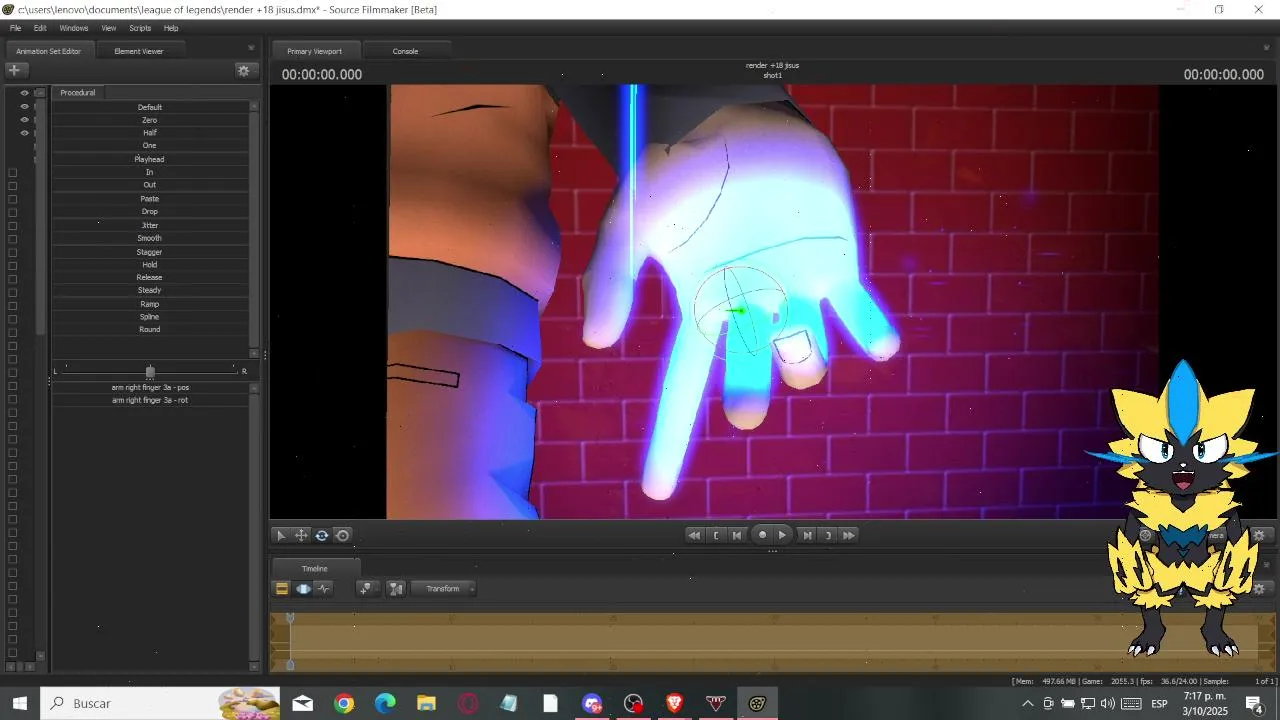Open the File menu
This screenshot has width=1280, height=720.
pos(15,28)
